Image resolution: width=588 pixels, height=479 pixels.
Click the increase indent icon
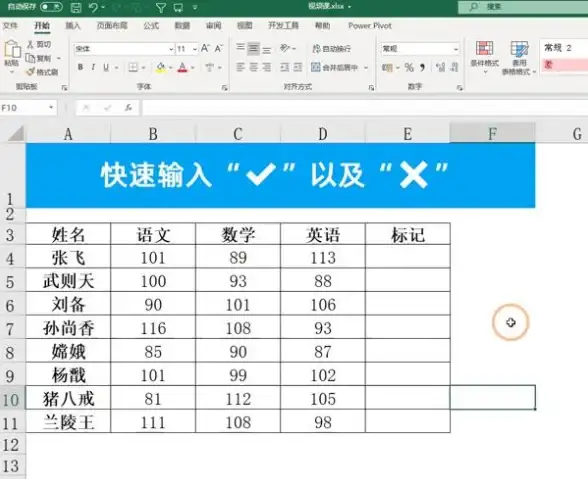[x=298, y=68]
